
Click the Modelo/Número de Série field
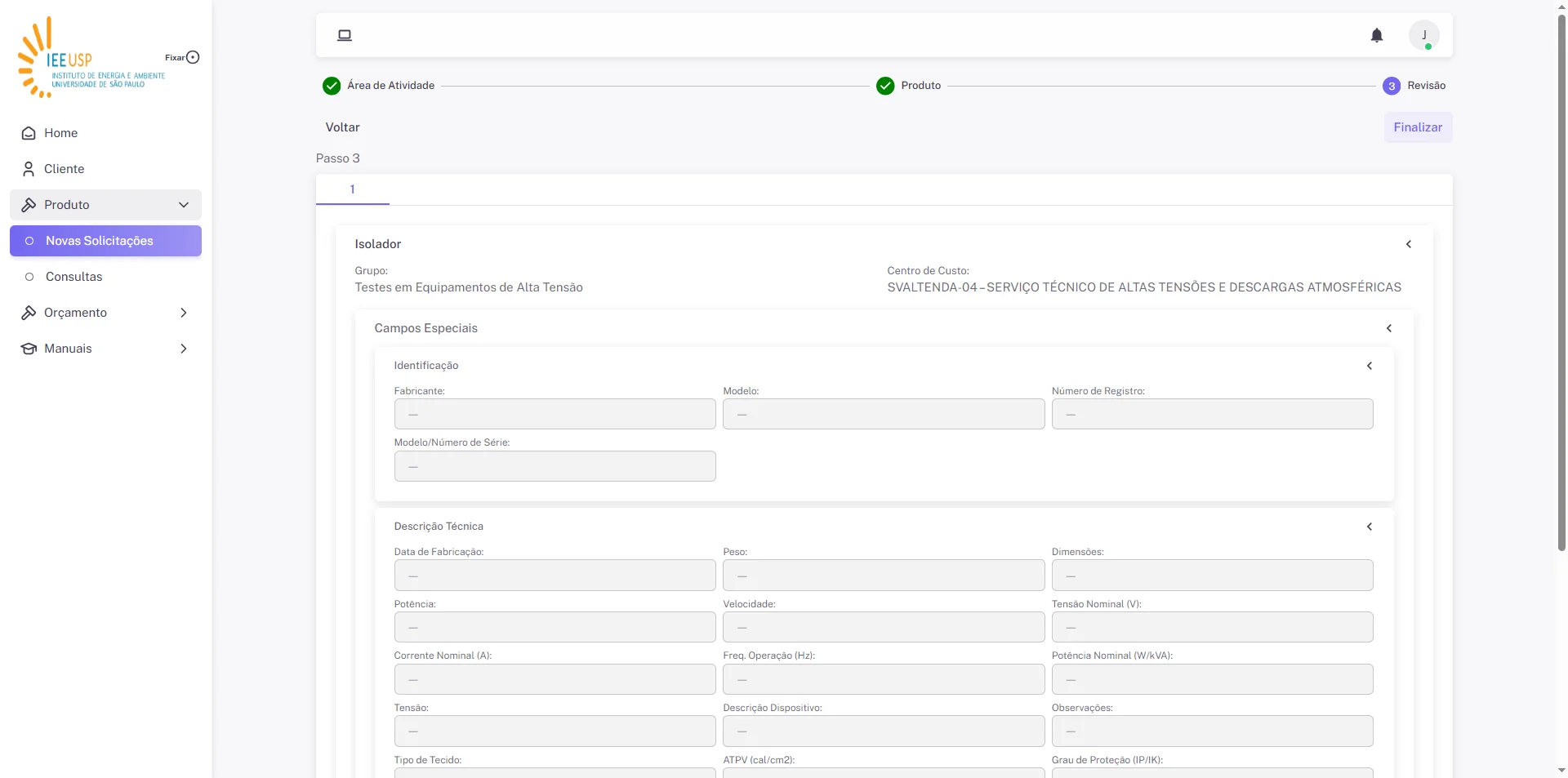coord(555,466)
